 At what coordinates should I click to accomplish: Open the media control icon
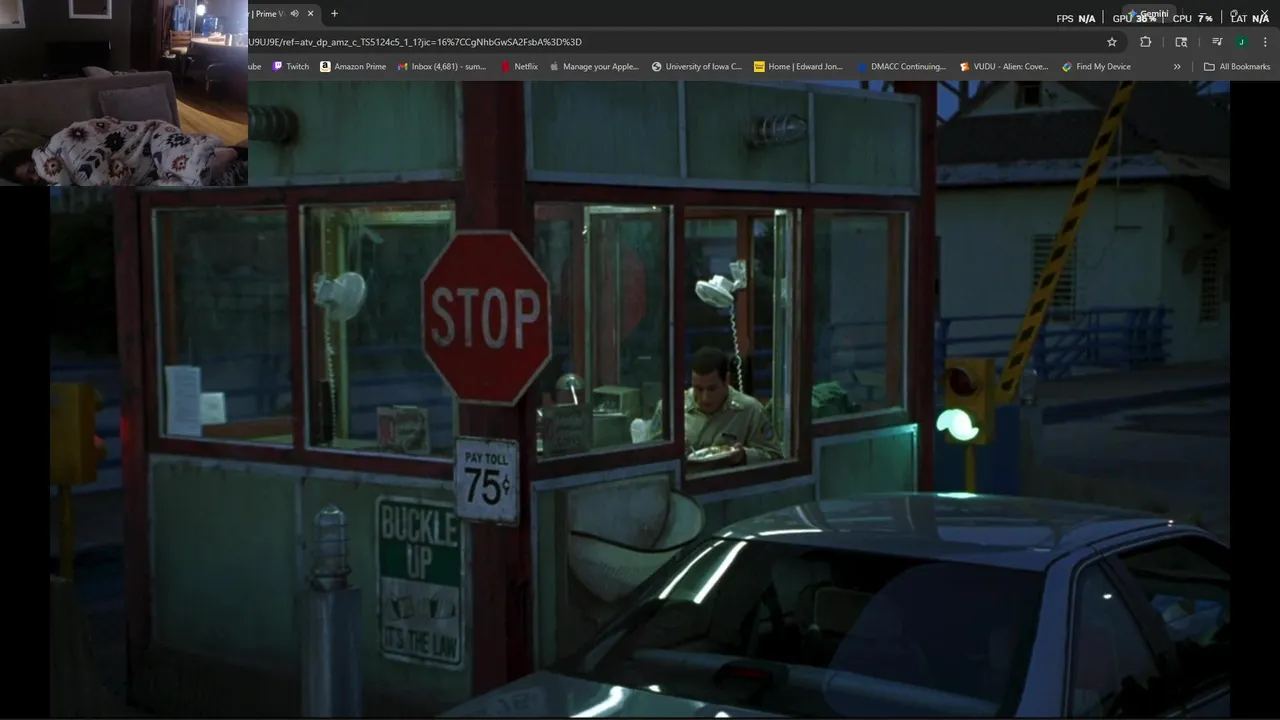[1217, 42]
